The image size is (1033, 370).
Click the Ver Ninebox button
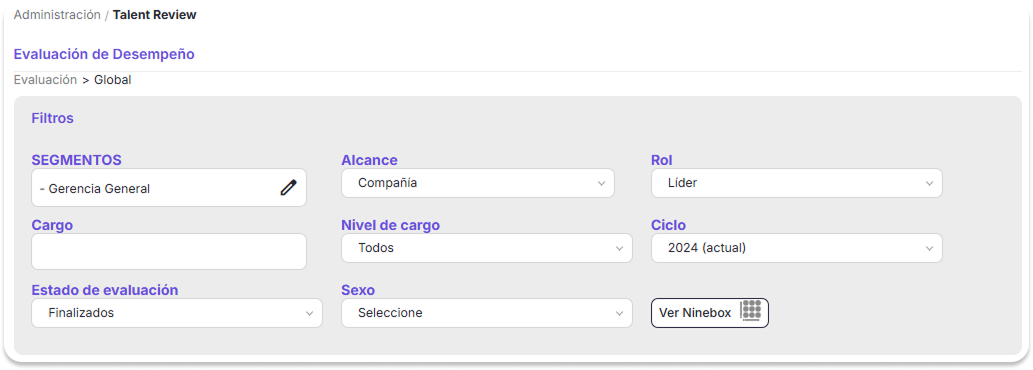point(710,313)
